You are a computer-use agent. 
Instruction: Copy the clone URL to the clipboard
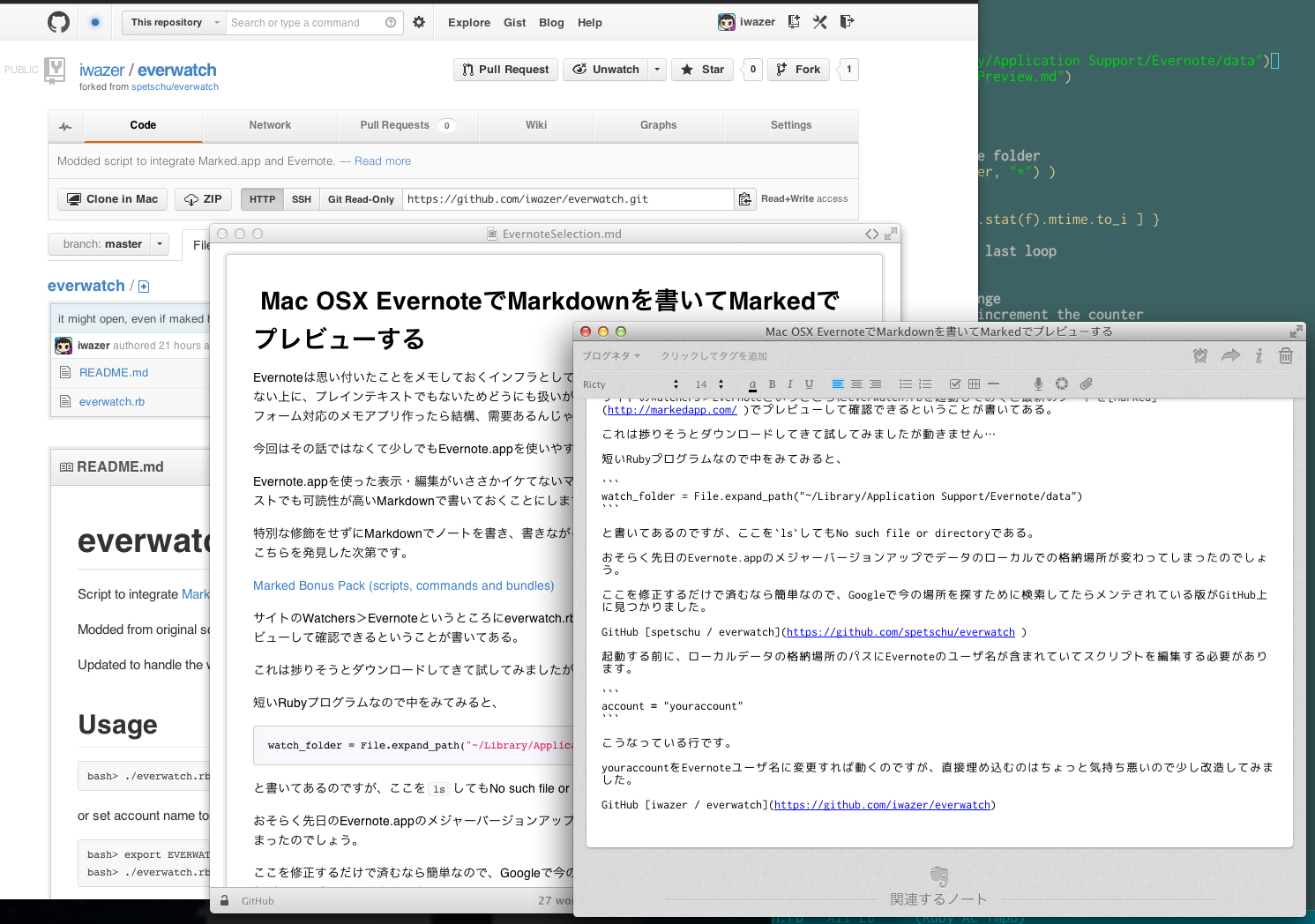[745, 199]
